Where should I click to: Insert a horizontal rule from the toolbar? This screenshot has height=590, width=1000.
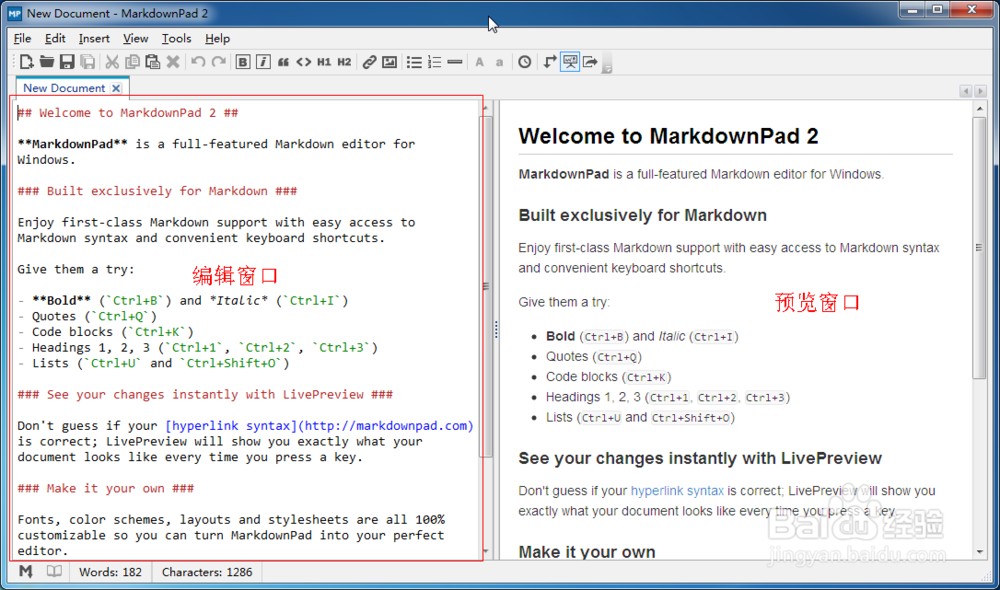(x=453, y=61)
